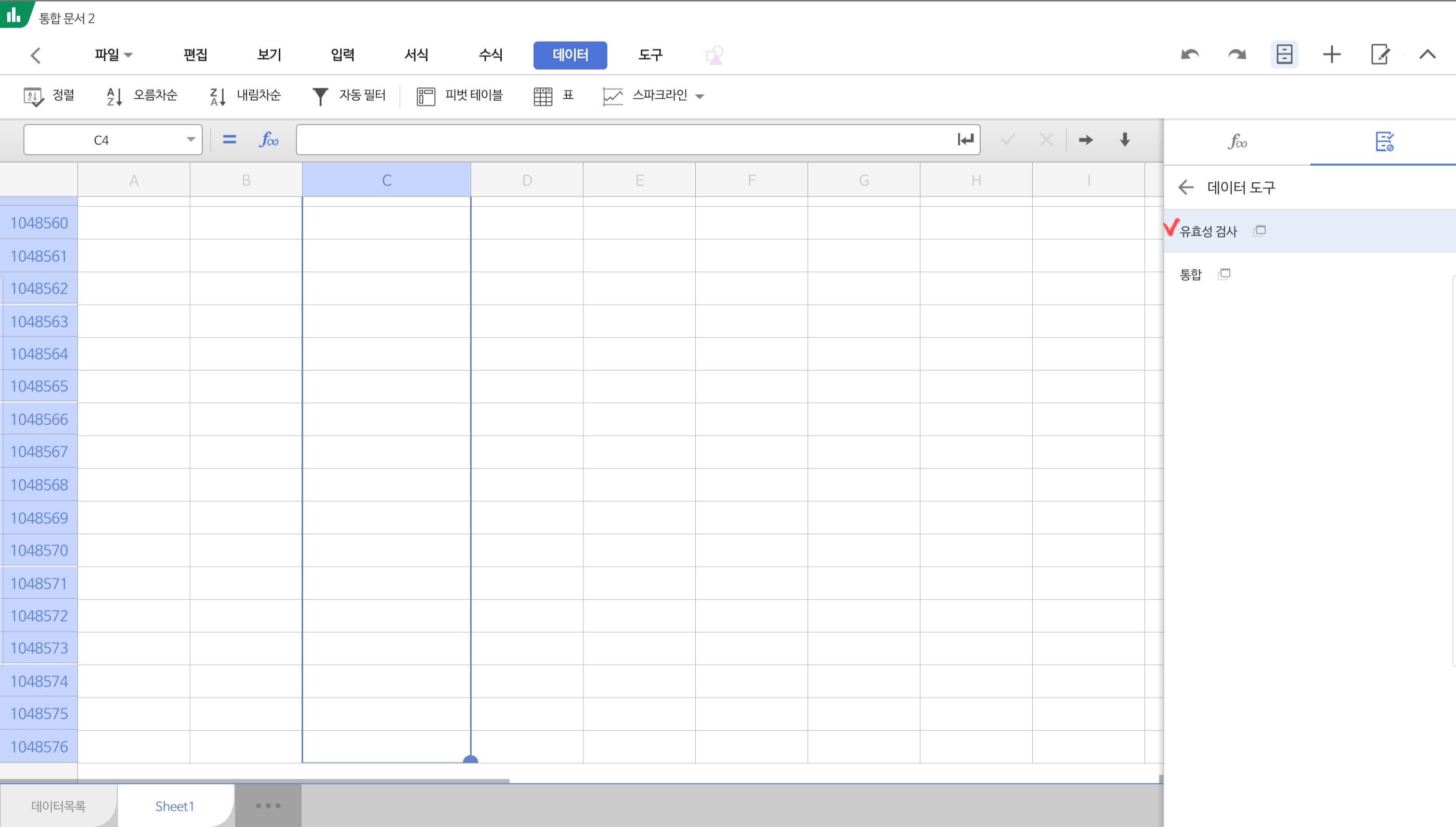Click the undo arrow icon
The image size is (1456, 827).
(x=1190, y=55)
